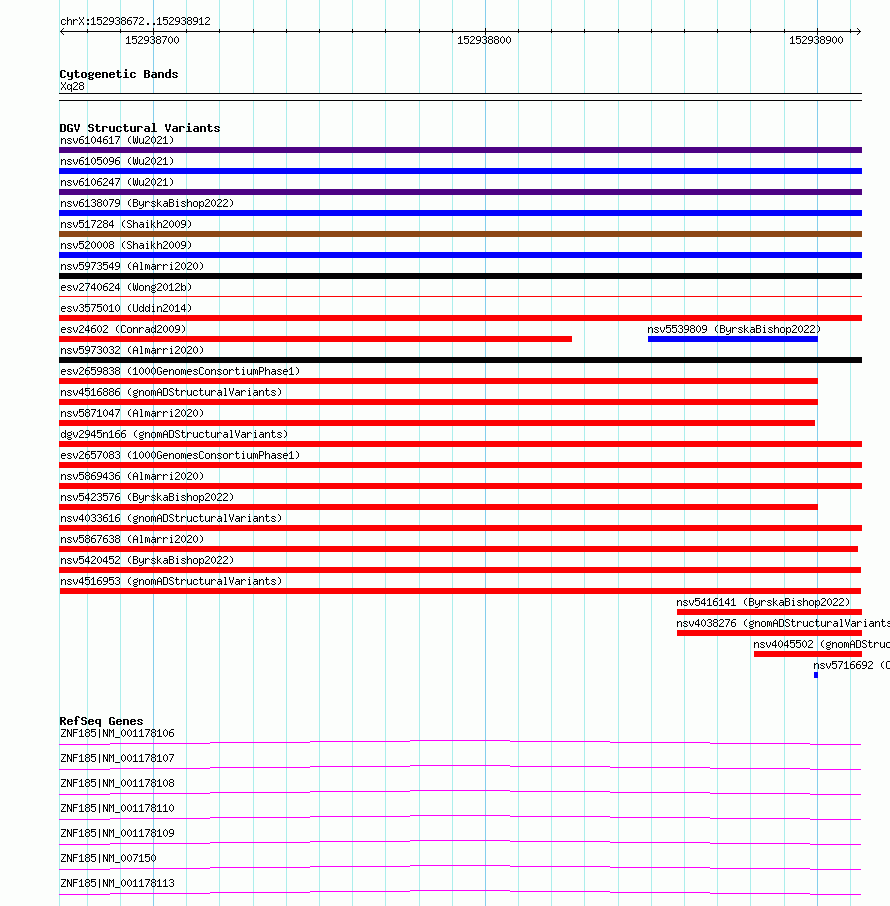The width and height of the screenshot is (890, 906).
Task: Click the RefSeq Genes track title
Action: tap(101, 721)
